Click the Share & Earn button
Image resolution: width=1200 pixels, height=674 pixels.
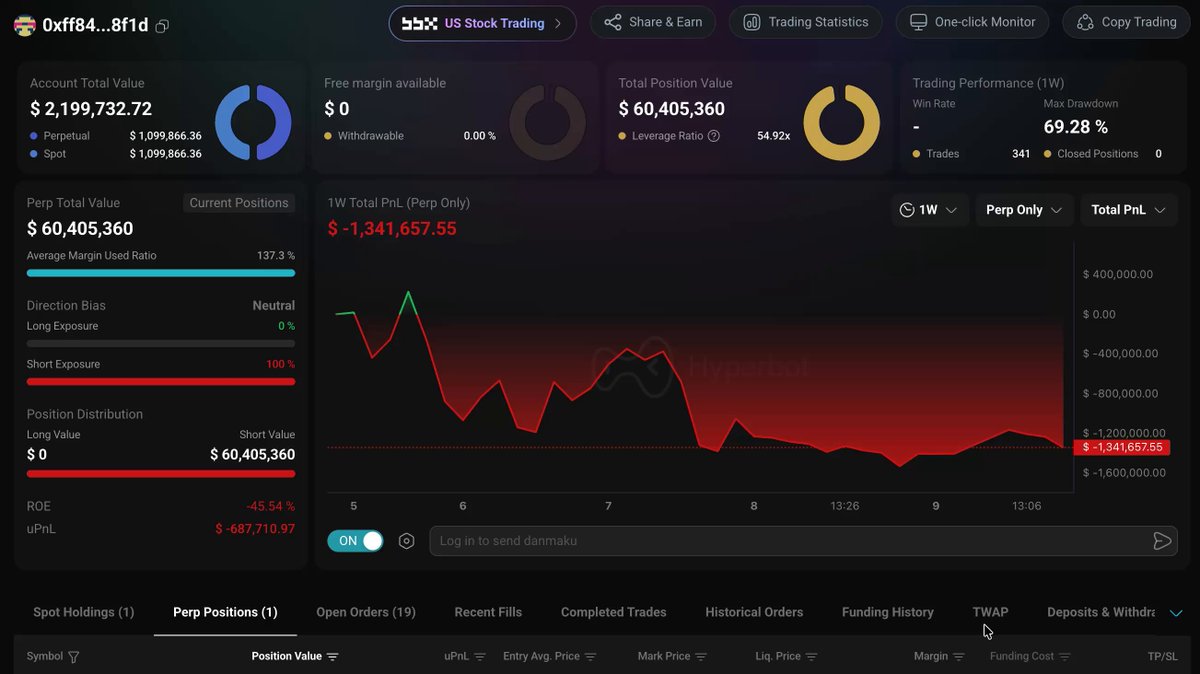click(653, 22)
